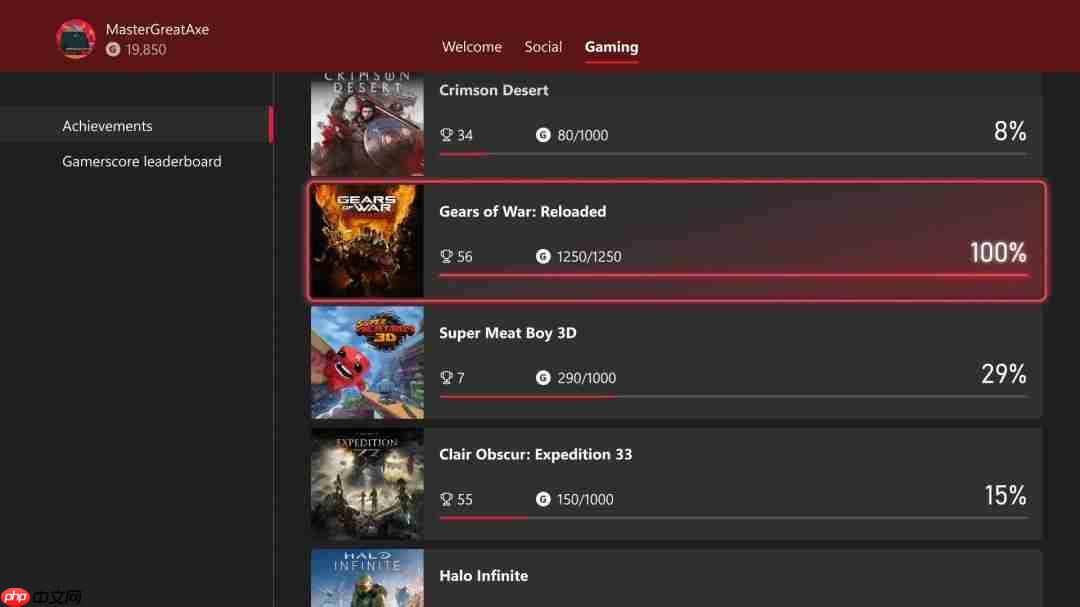This screenshot has height=607, width=1080.
Task: Click the Gears of War: Reloaded progress bar
Action: pyautogui.click(x=734, y=275)
